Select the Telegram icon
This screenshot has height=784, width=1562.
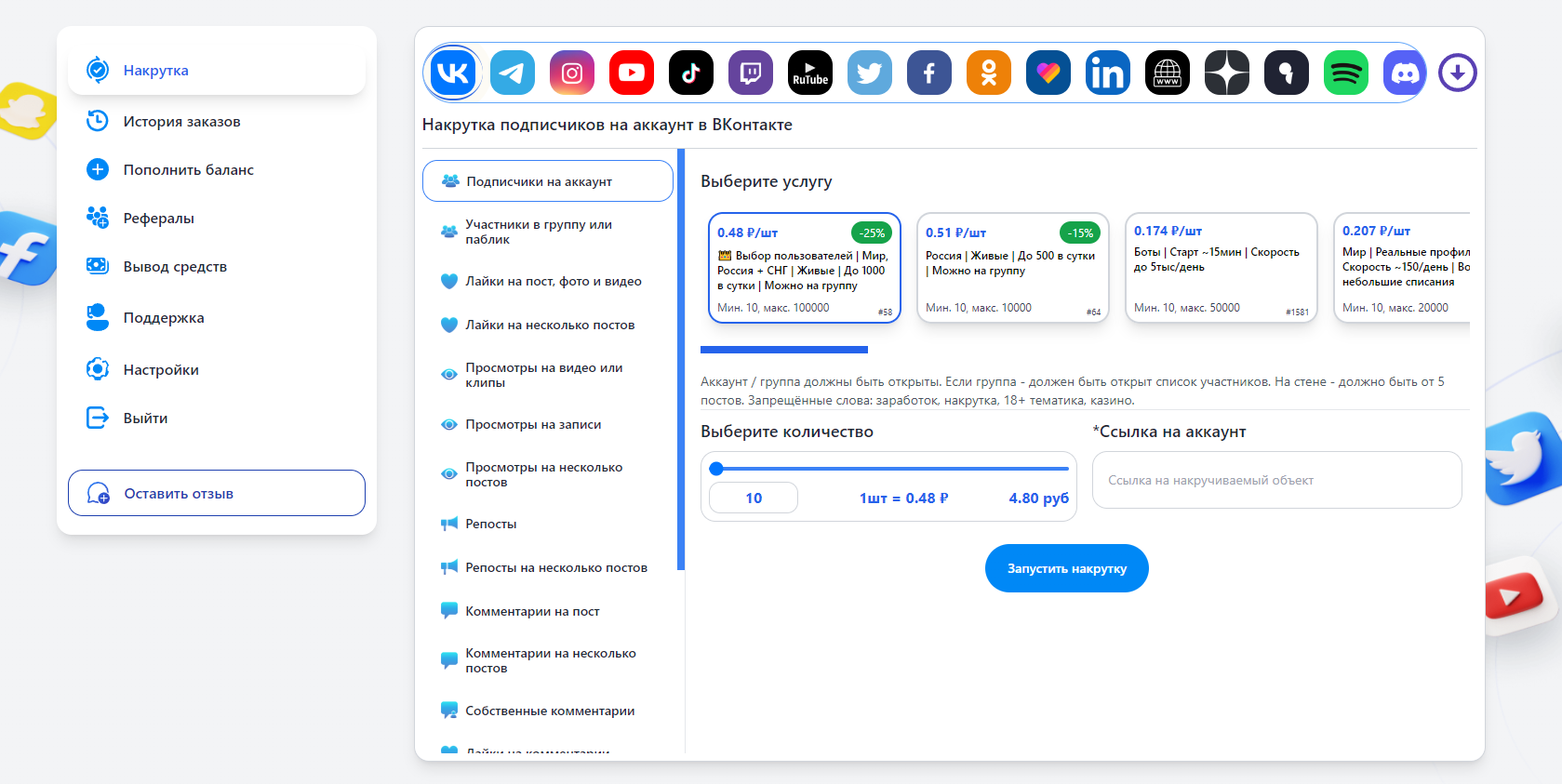[x=513, y=73]
